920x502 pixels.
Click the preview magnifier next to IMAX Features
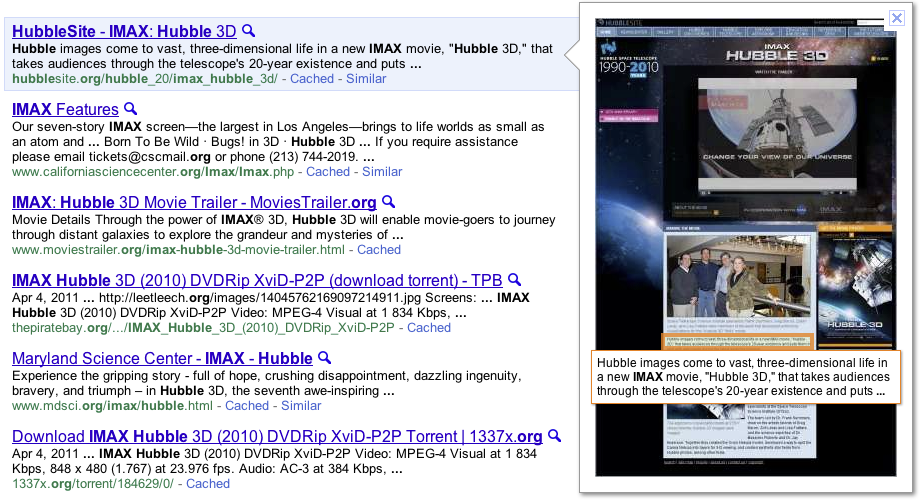click(x=131, y=108)
